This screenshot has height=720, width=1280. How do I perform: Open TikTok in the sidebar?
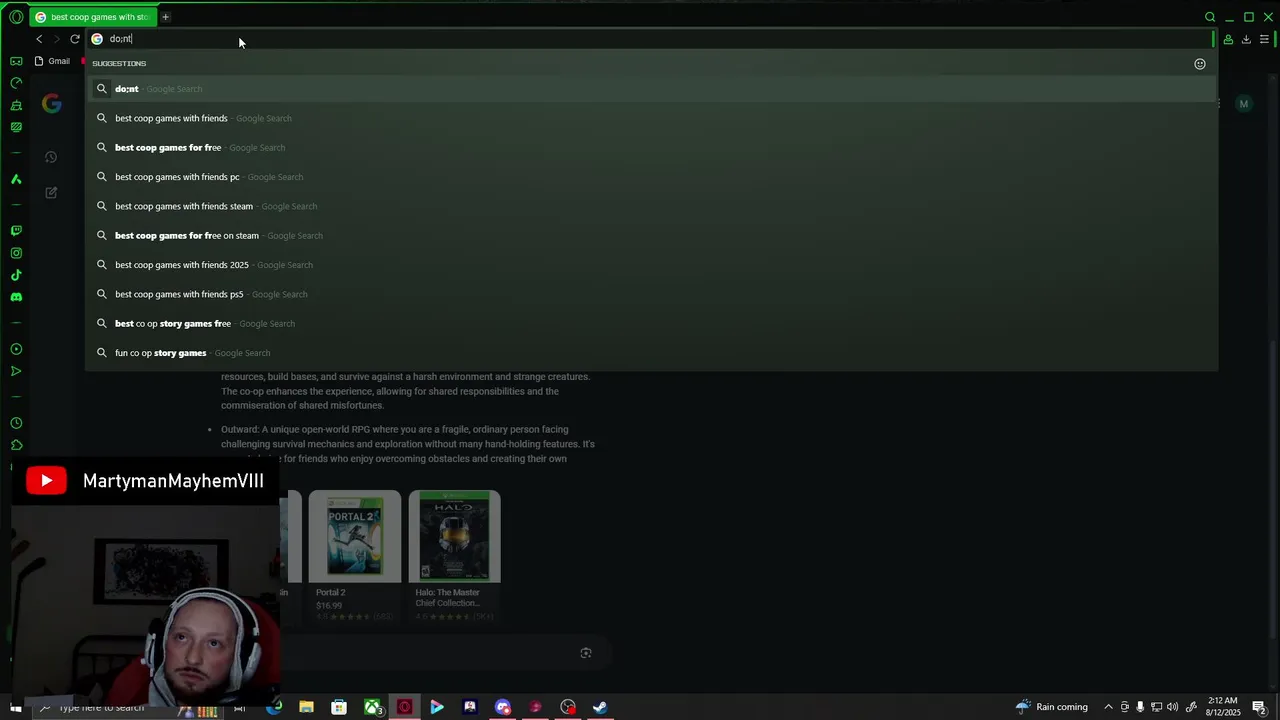tap(16, 275)
